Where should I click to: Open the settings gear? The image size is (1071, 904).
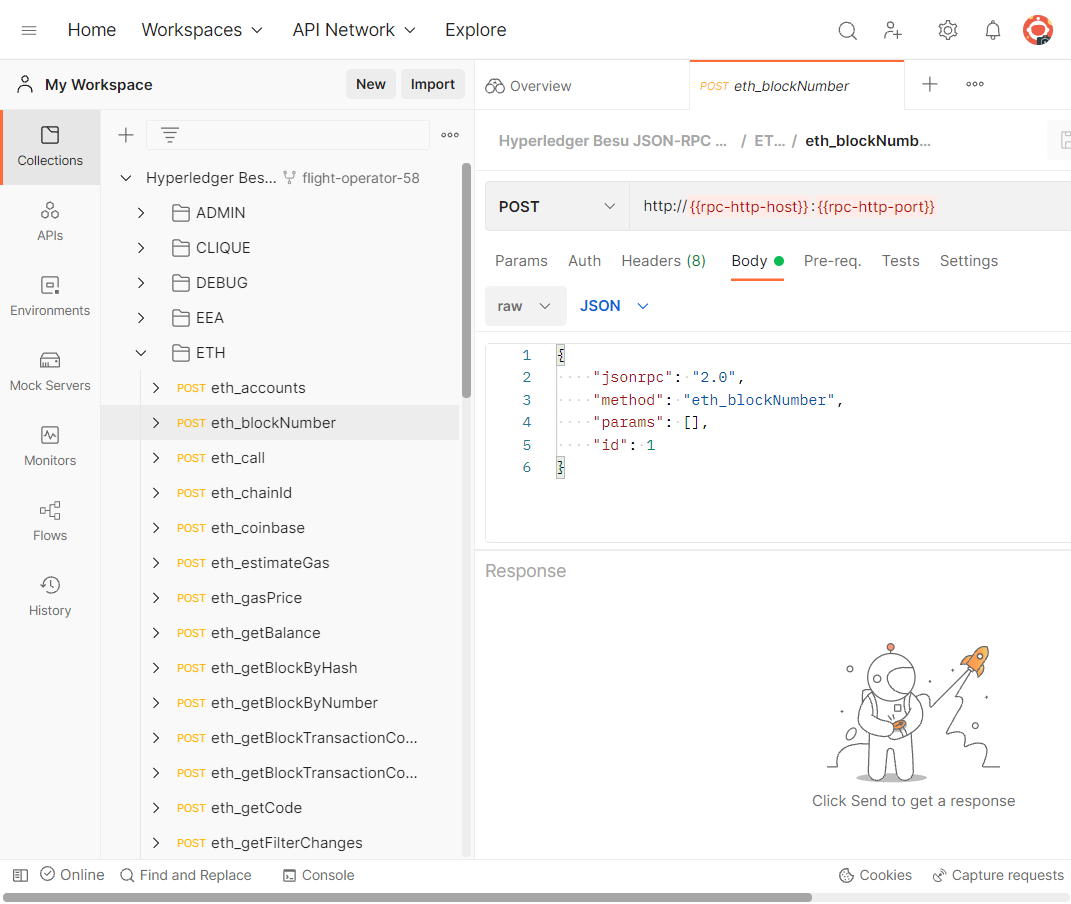click(x=947, y=30)
